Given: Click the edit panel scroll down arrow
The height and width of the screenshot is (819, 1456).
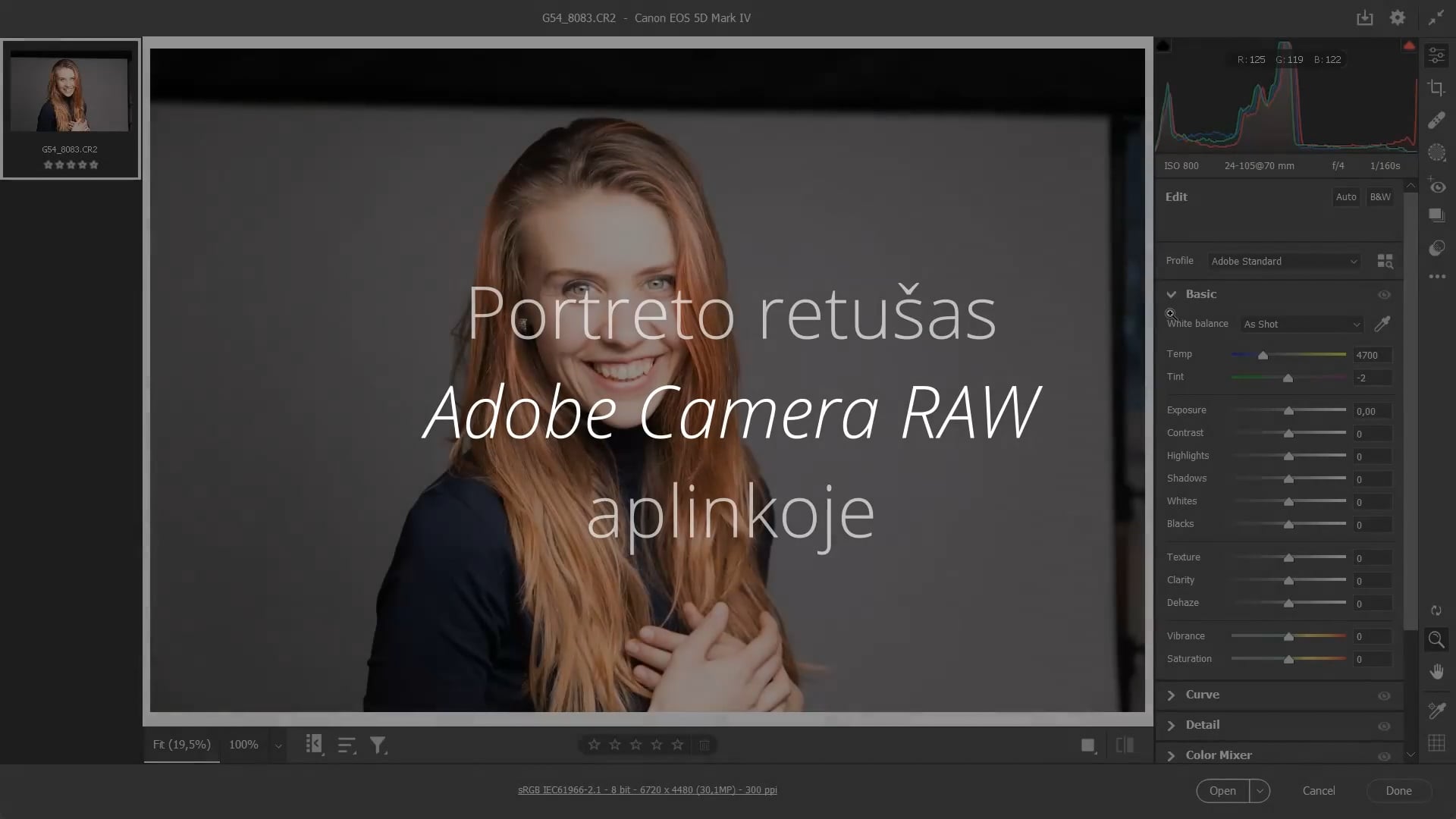Looking at the screenshot, I should [x=1410, y=755].
